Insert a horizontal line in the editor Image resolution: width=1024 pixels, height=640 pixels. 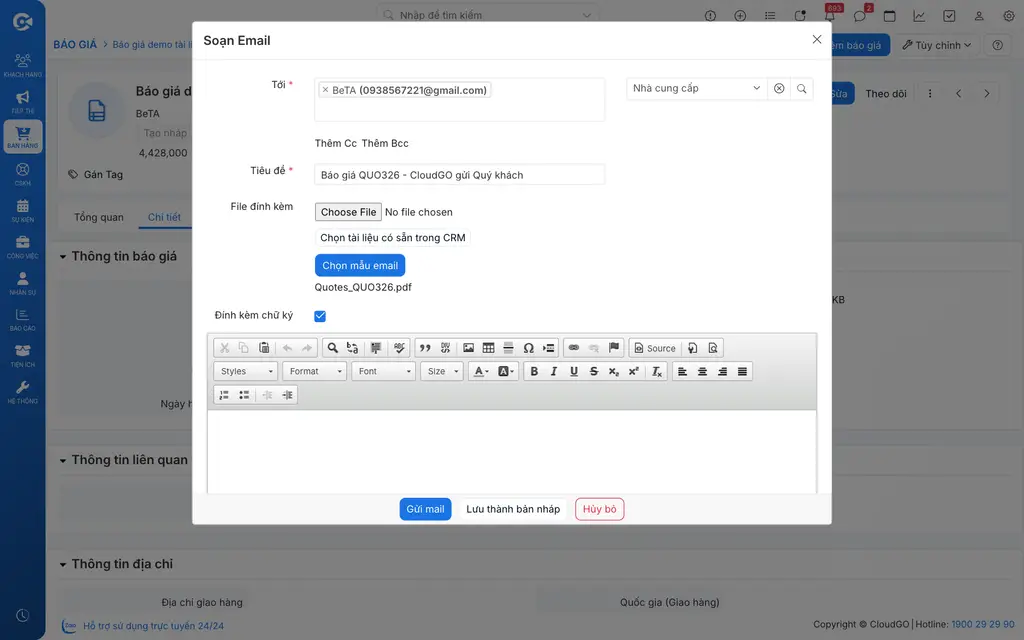pyautogui.click(x=508, y=348)
